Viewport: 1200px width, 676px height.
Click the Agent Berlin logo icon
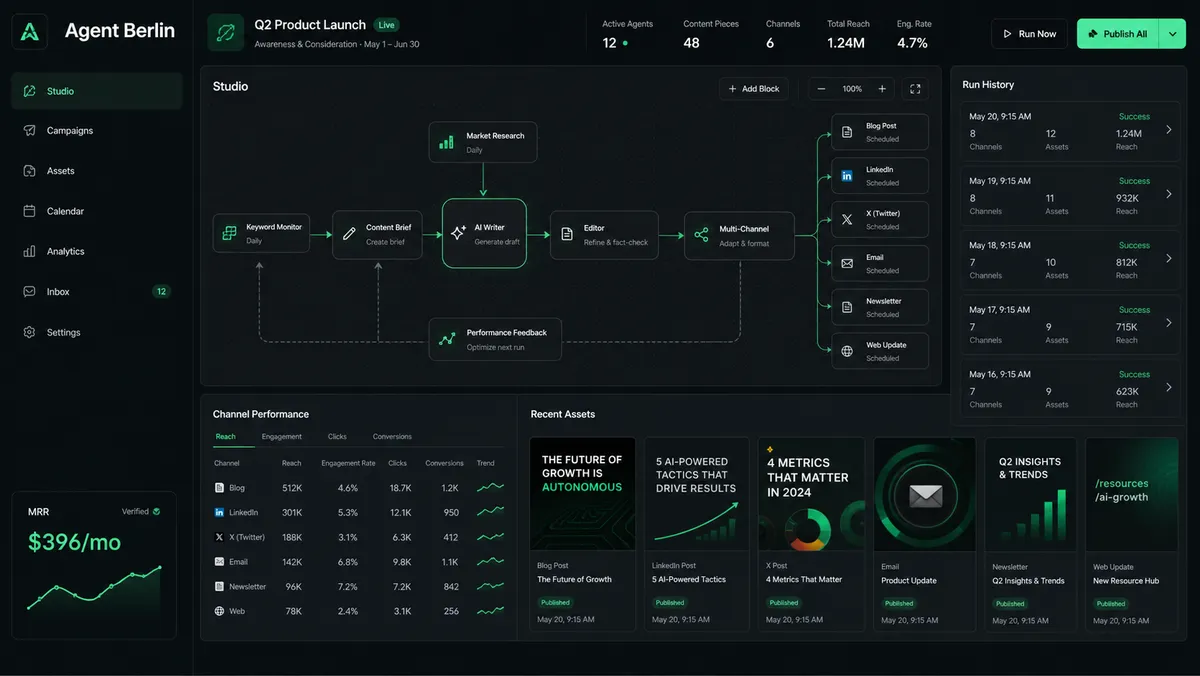pos(30,32)
